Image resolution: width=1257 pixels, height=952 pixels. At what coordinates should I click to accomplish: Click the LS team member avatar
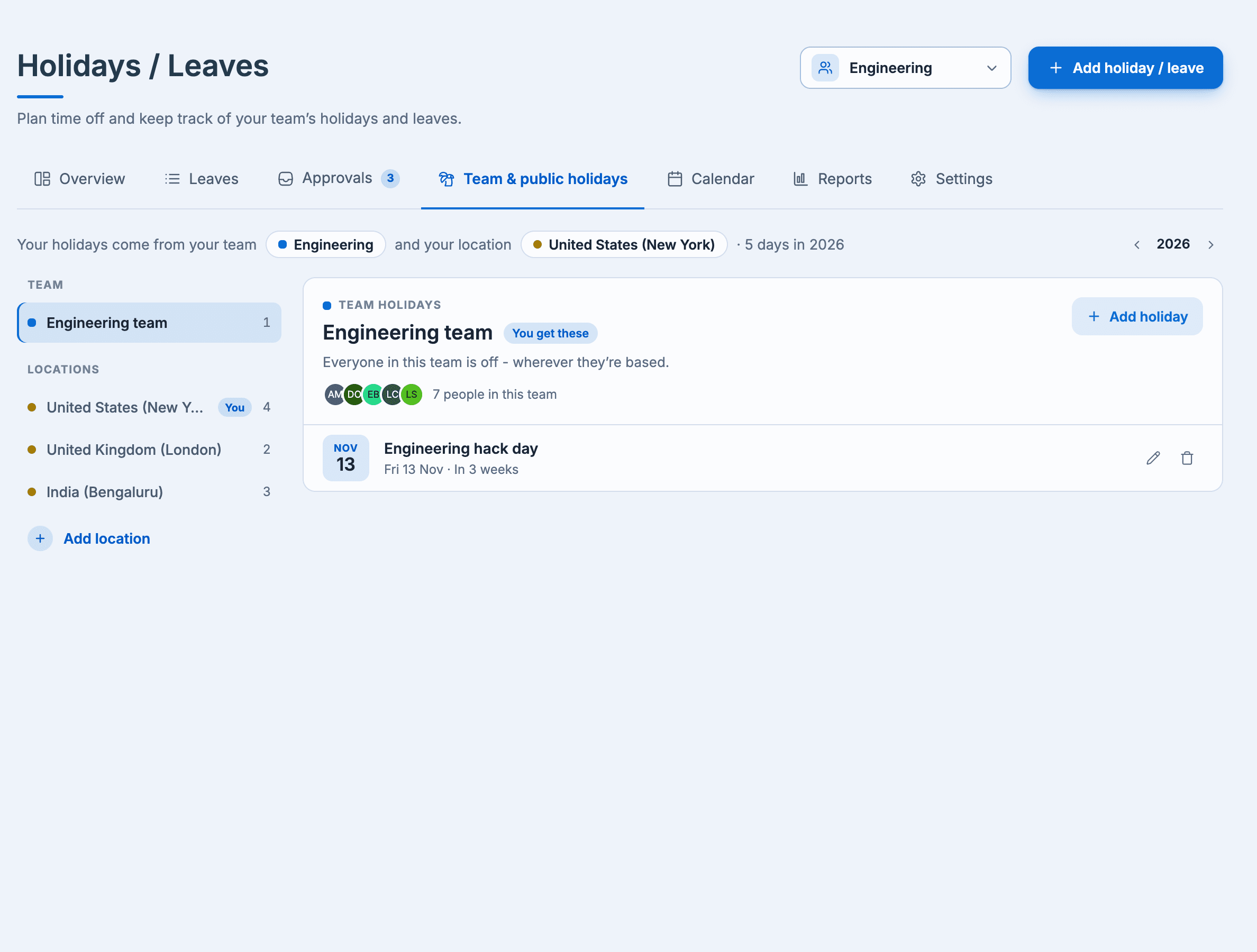click(x=412, y=394)
